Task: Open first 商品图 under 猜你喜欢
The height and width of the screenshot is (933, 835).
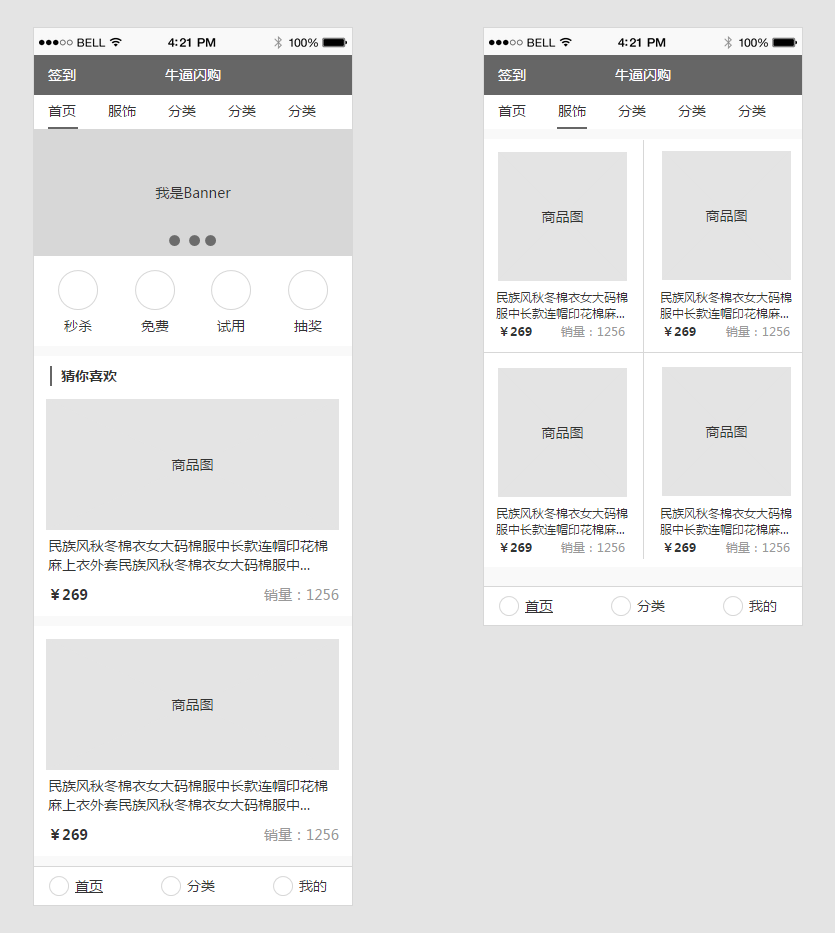Action: 192,465
